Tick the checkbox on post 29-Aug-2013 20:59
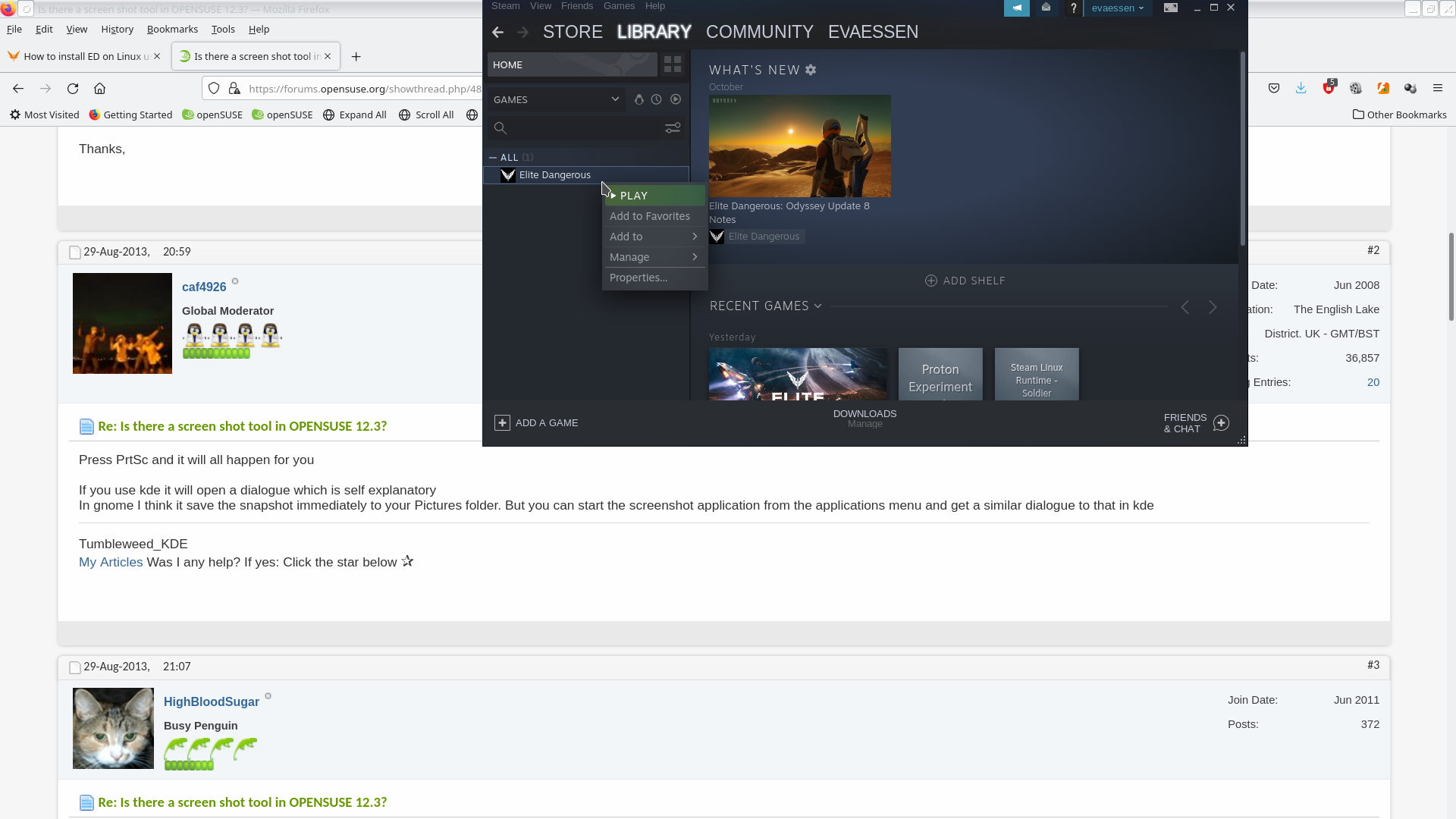 (x=74, y=253)
